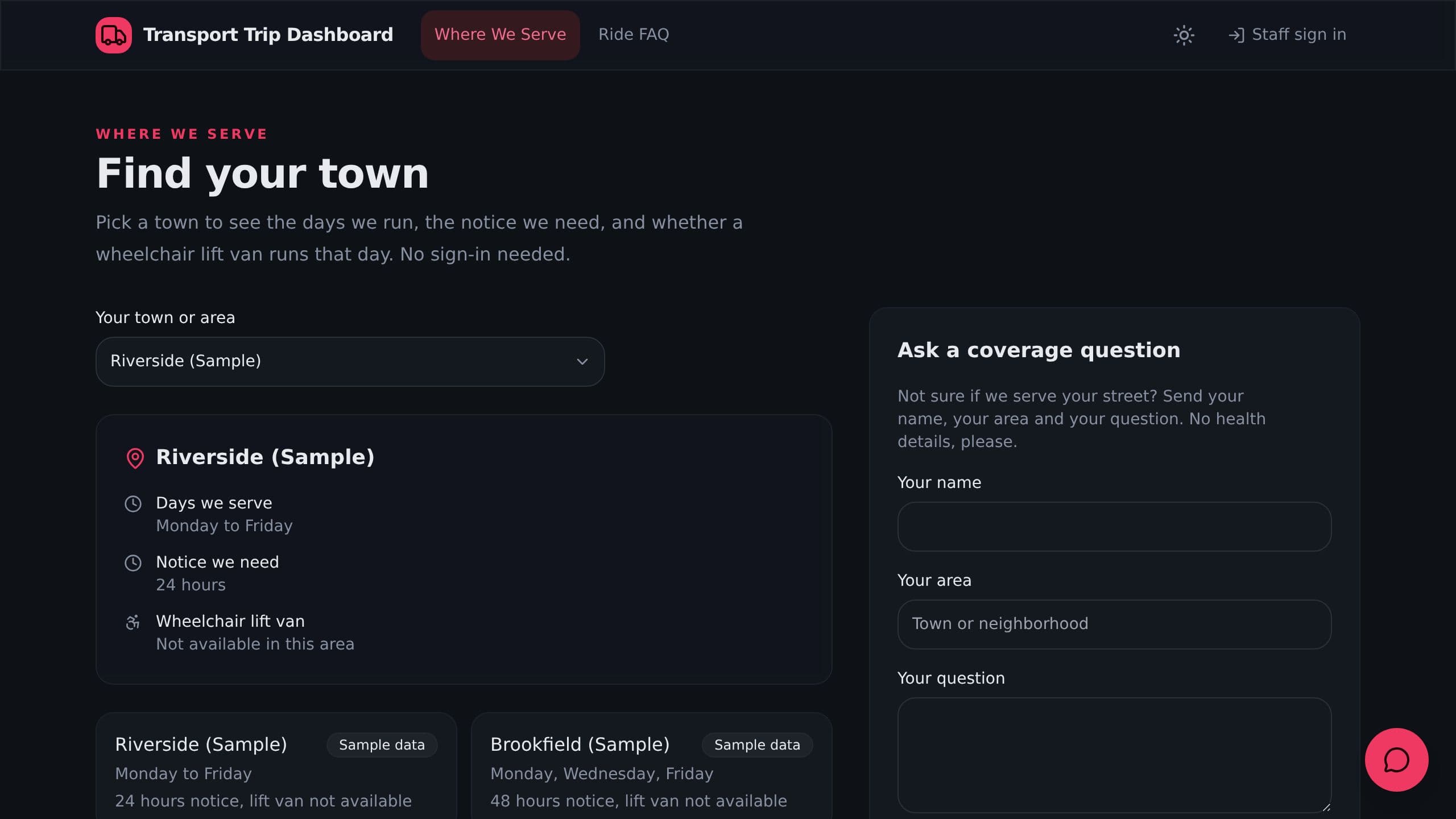The image size is (1456, 819).
Task: Click Monday, Wednesday, Friday text in Brookfield card
Action: click(x=602, y=773)
